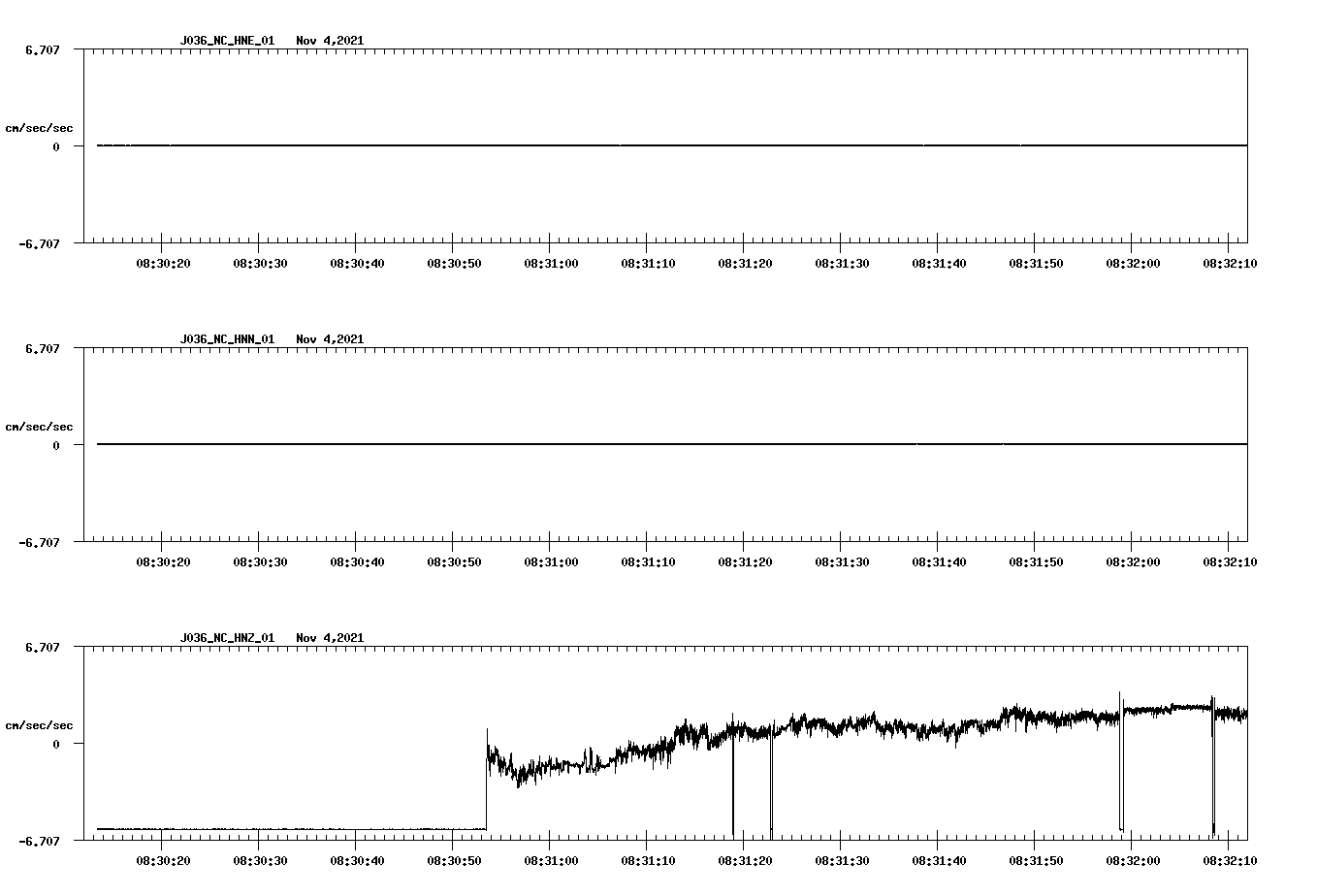Click the cm/sec/sec unit label on HNN plot
Screen dimensions: 1317x896
[x=39, y=427]
